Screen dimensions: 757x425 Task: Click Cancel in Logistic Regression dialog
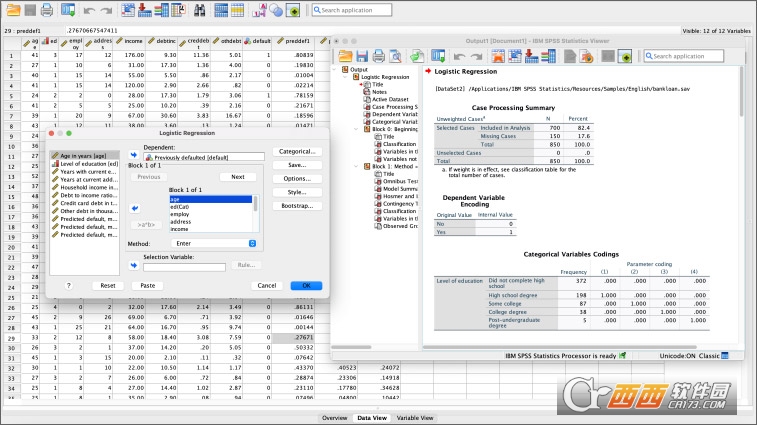266,285
